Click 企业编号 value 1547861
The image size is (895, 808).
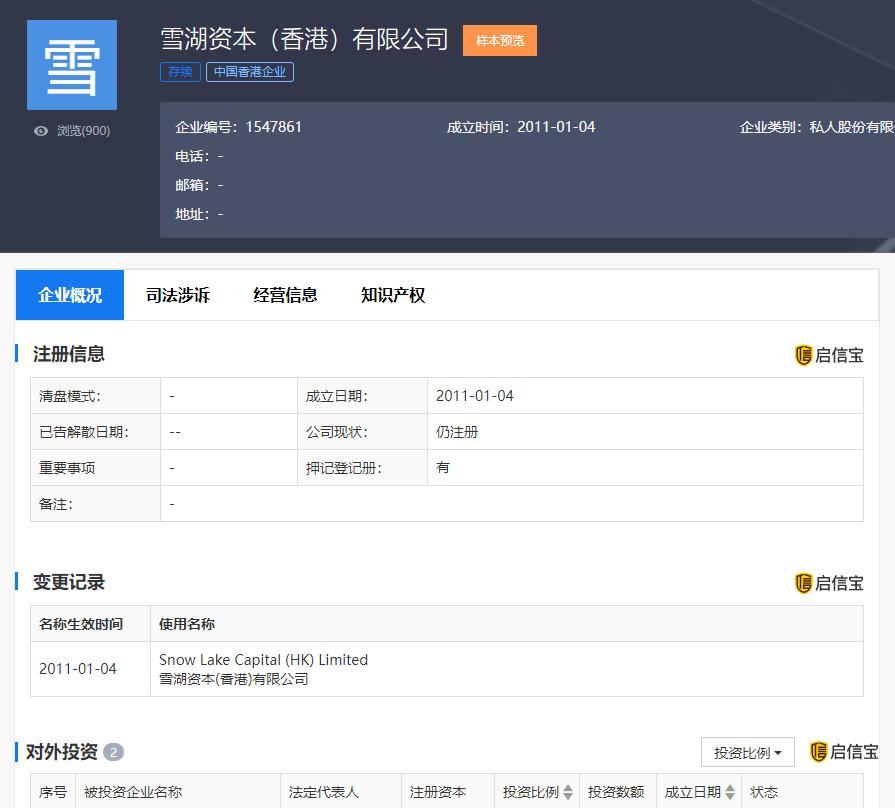tap(273, 127)
